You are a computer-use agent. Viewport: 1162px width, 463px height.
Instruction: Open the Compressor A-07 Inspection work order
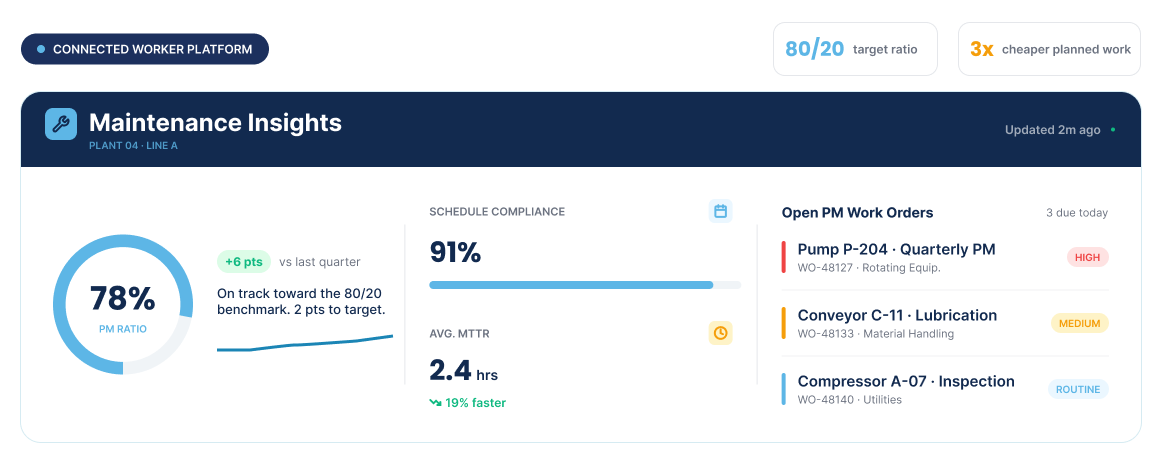point(945,390)
